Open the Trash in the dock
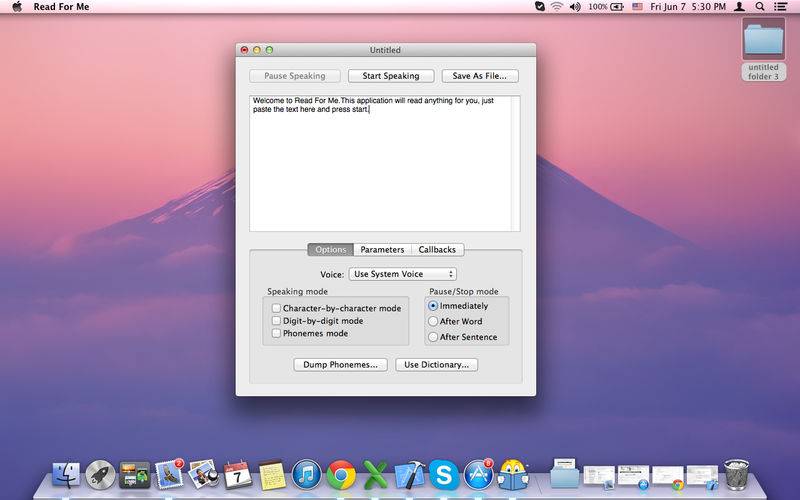Screen dimensions: 800x500 [x=737, y=475]
